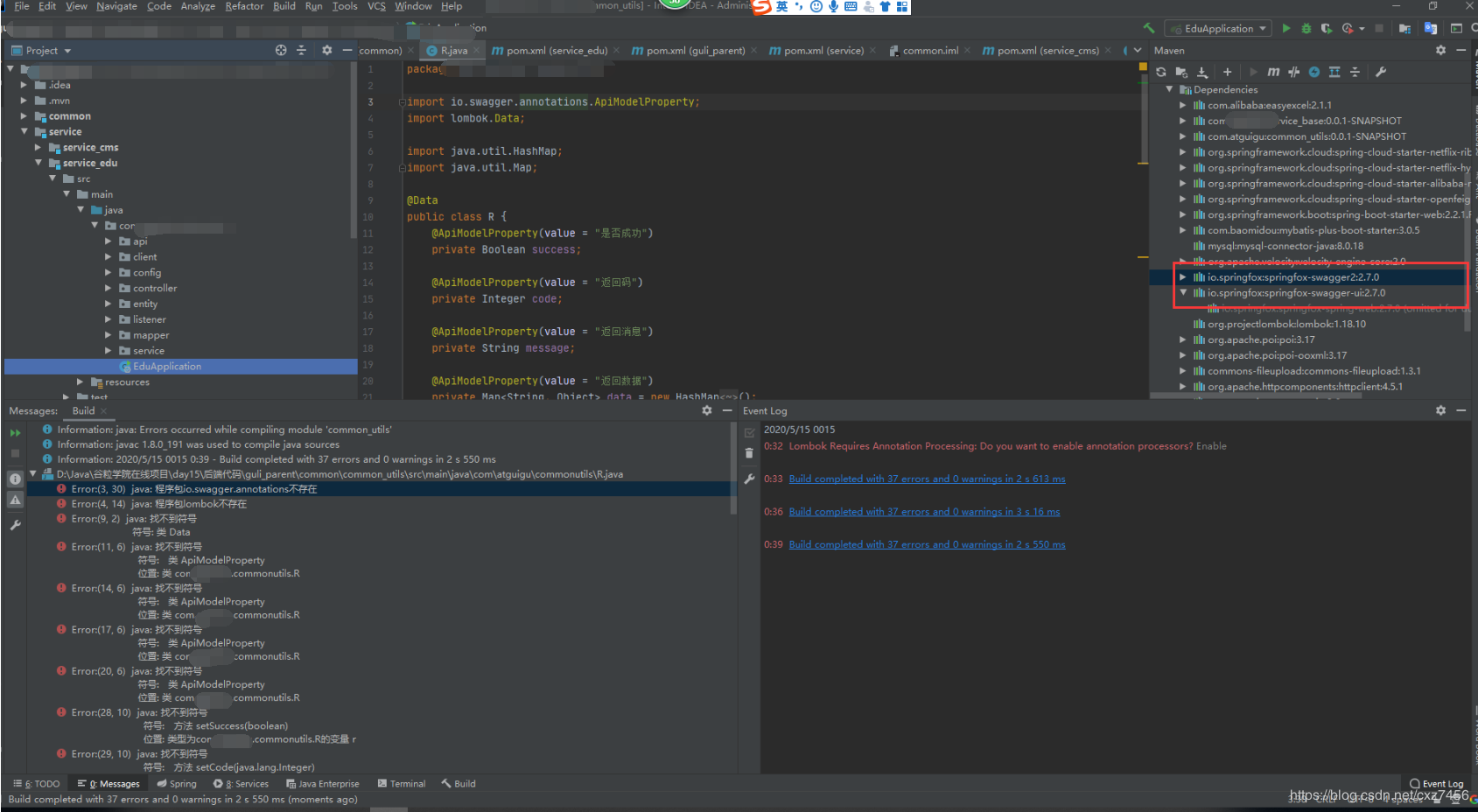Download sources in Maven toolbar

tap(1202, 72)
